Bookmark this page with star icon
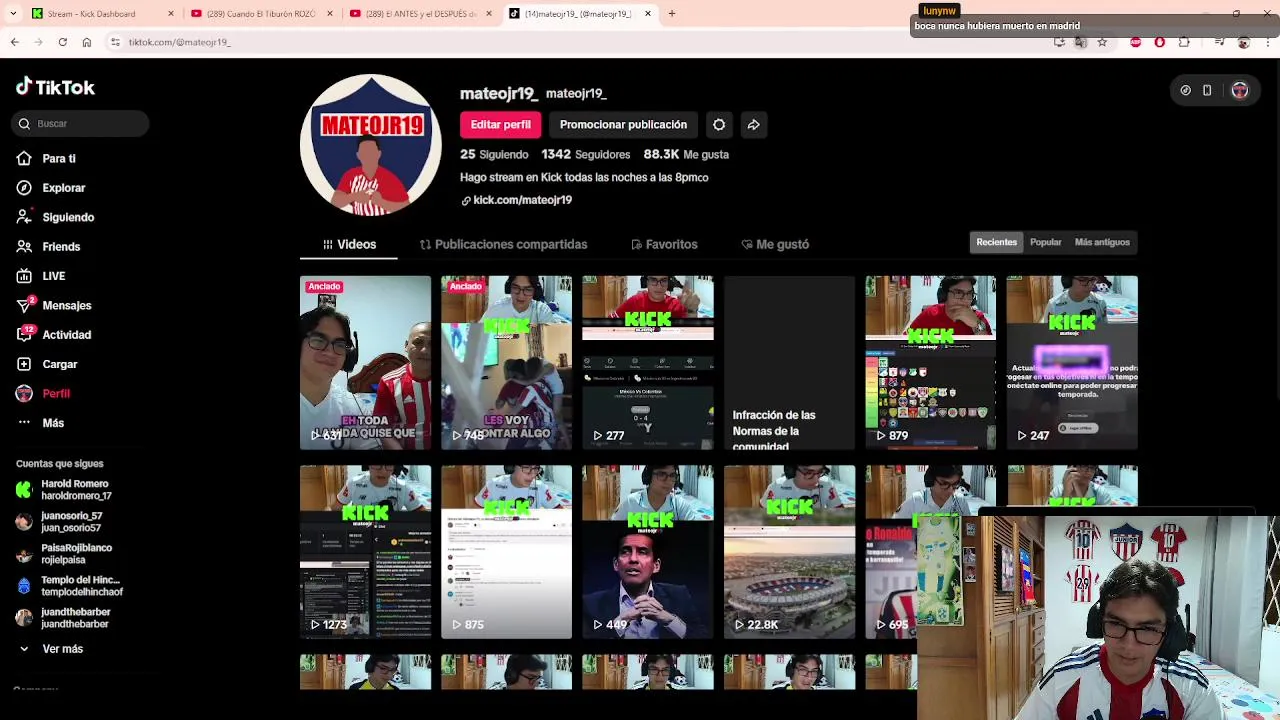1280x720 pixels. click(1102, 42)
